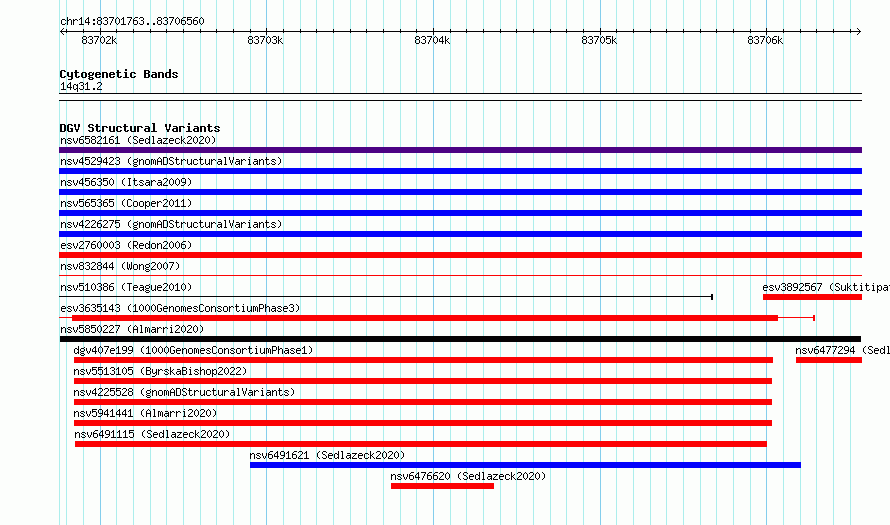The image size is (890, 525).
Task: Click the red bar under nsv6477294
Action: tap(829, 360)
